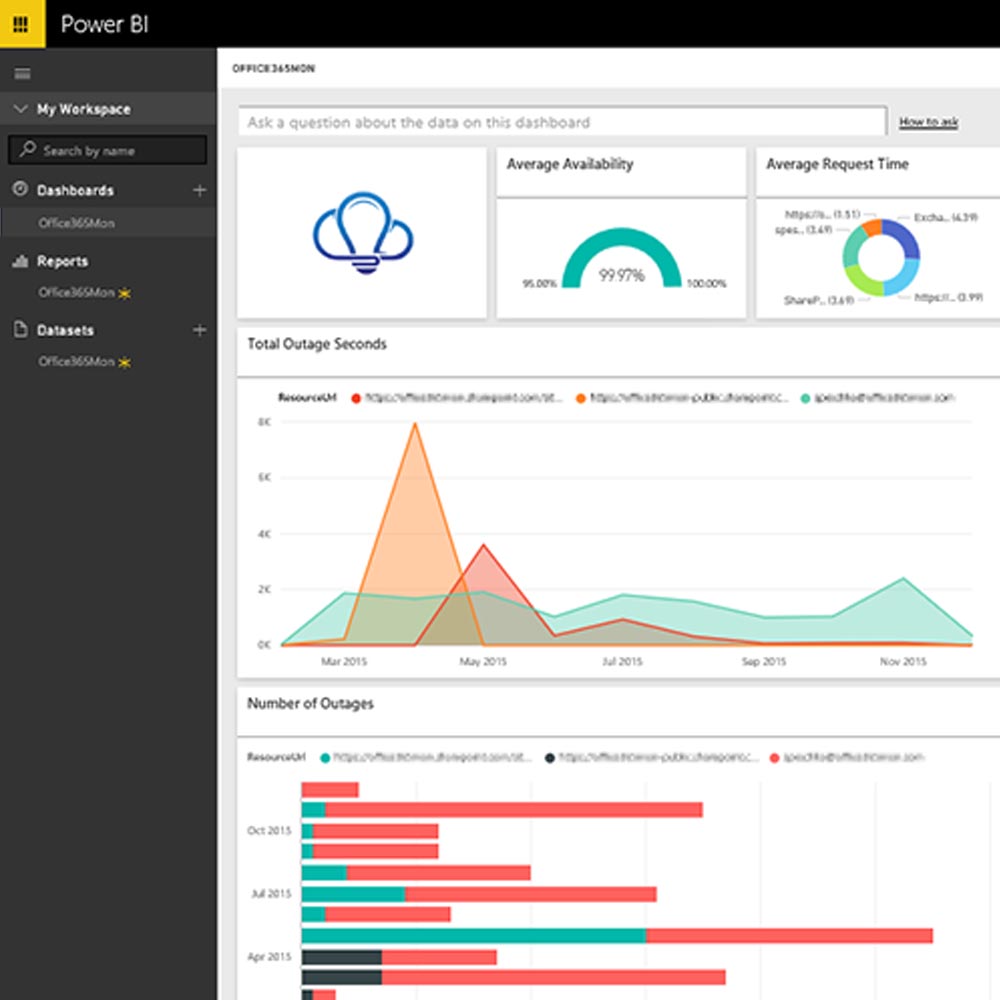This screenshot has height=1000, width=1000.
Task: Click the Dashboards gauge icon
Action: 20,189
